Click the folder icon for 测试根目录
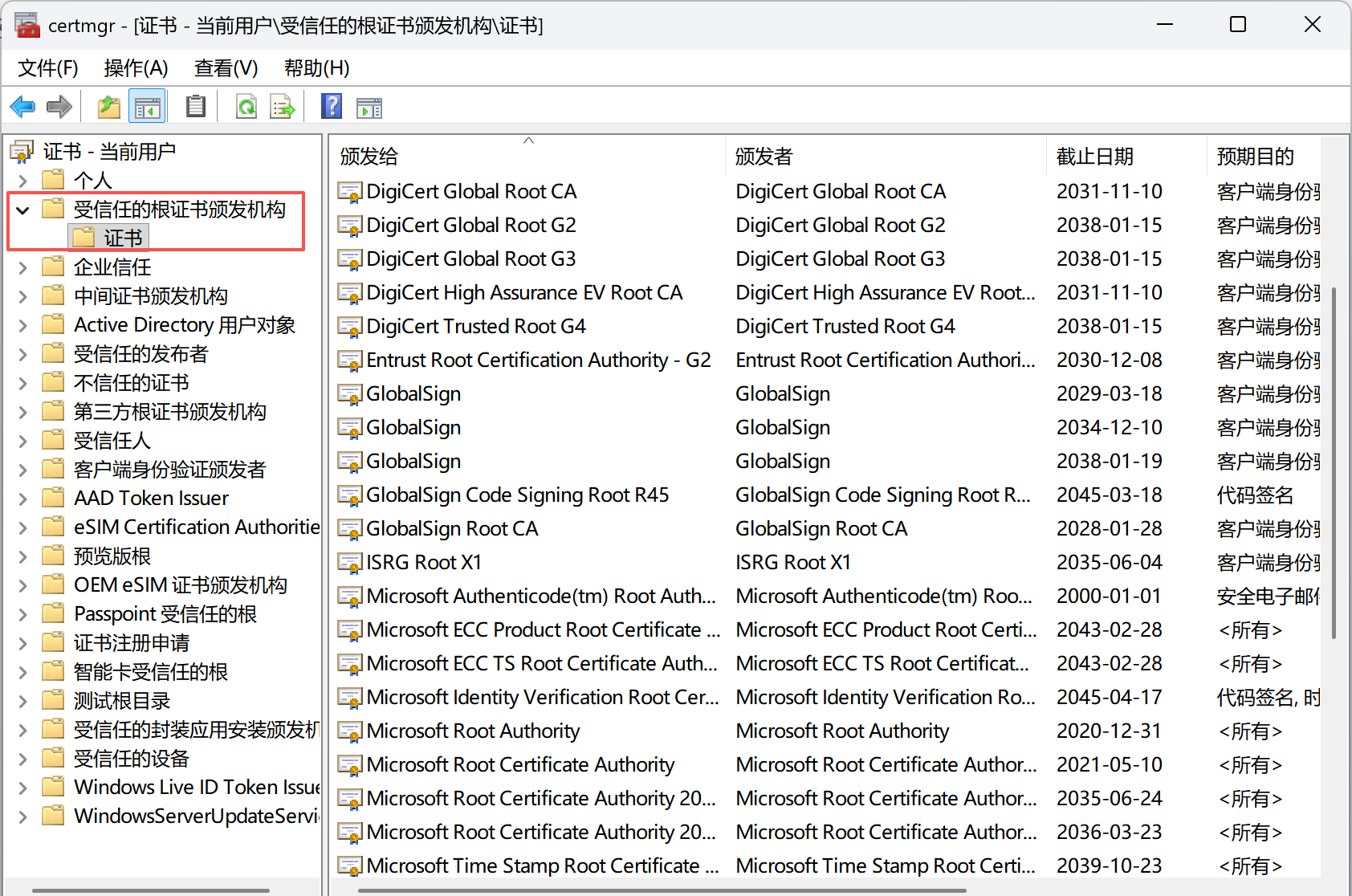 (x=53, y=700)
